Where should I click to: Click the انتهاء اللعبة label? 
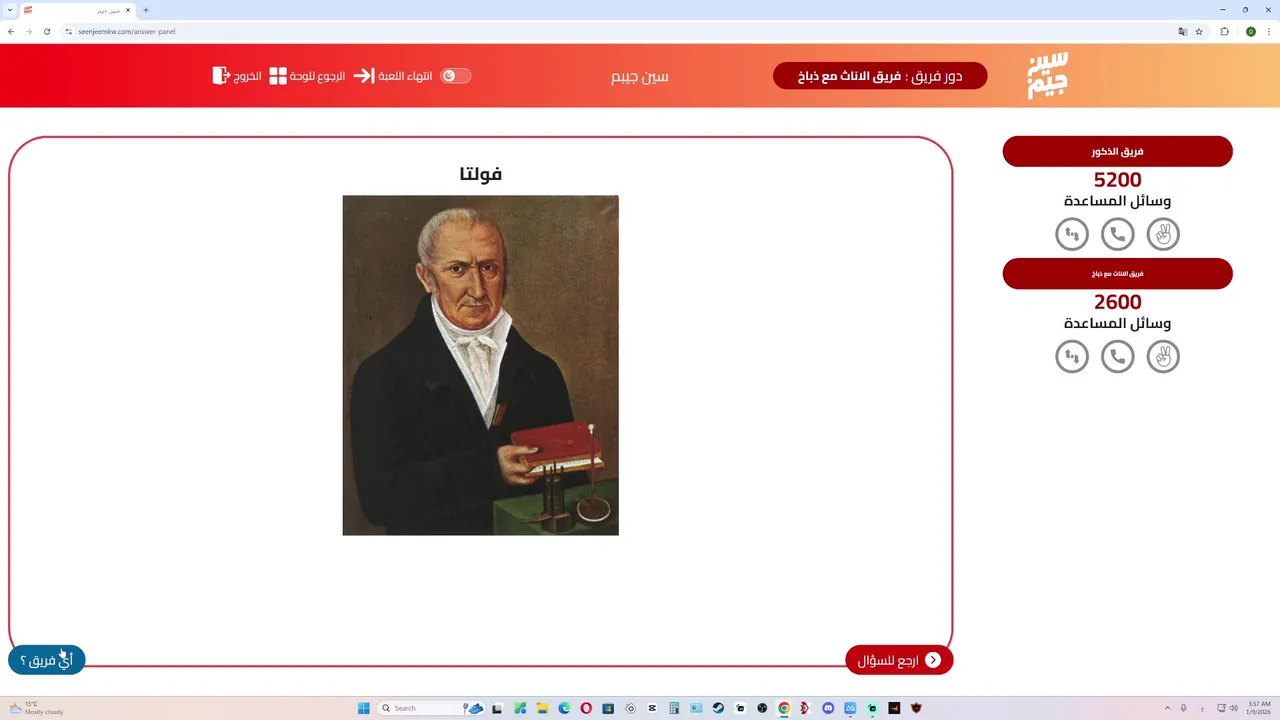point(405,76)
